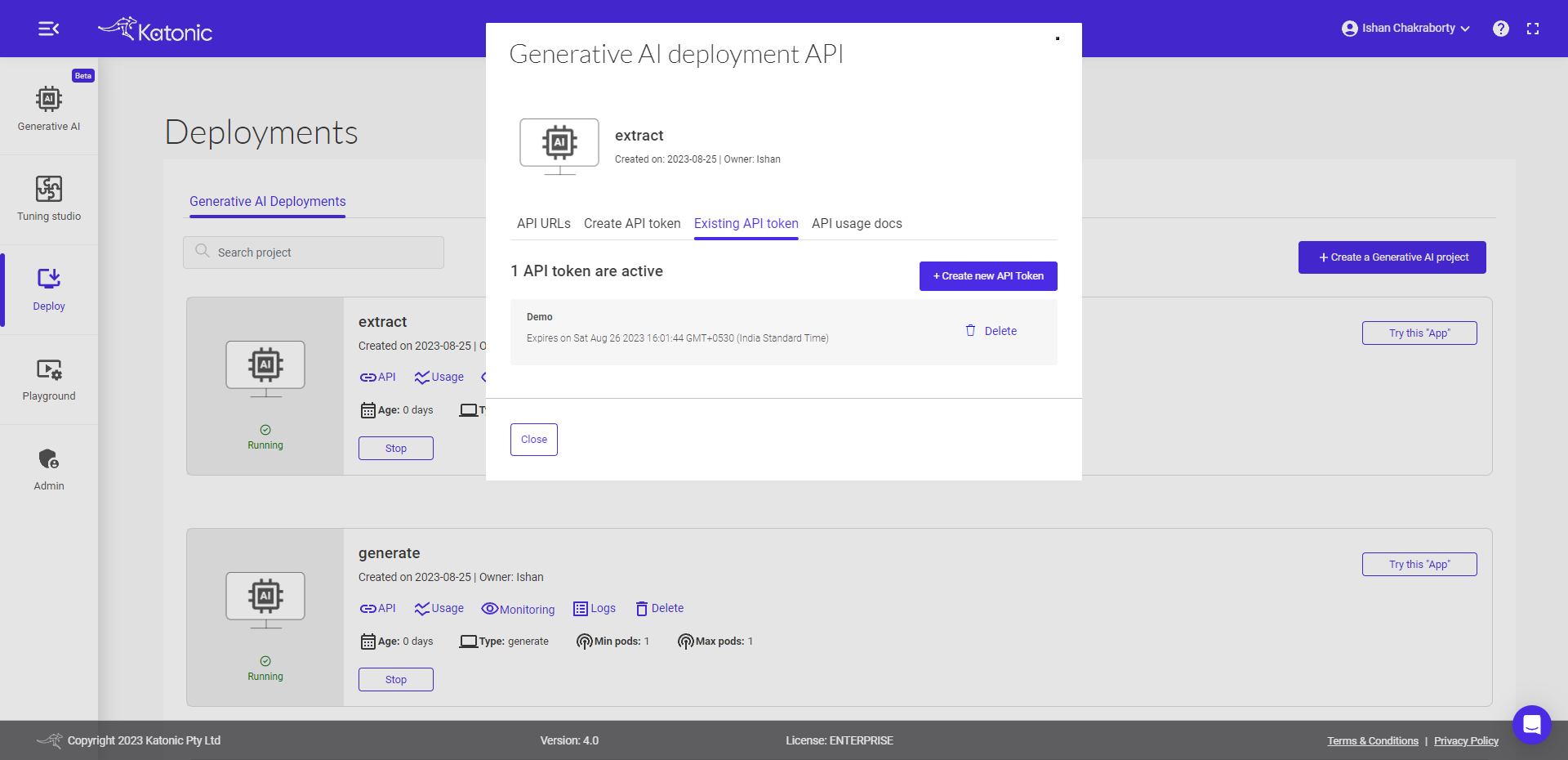The image size is (1568, 760).
Task: Select Generative AI Deployments tab
Action: click(x=267, y=201)
